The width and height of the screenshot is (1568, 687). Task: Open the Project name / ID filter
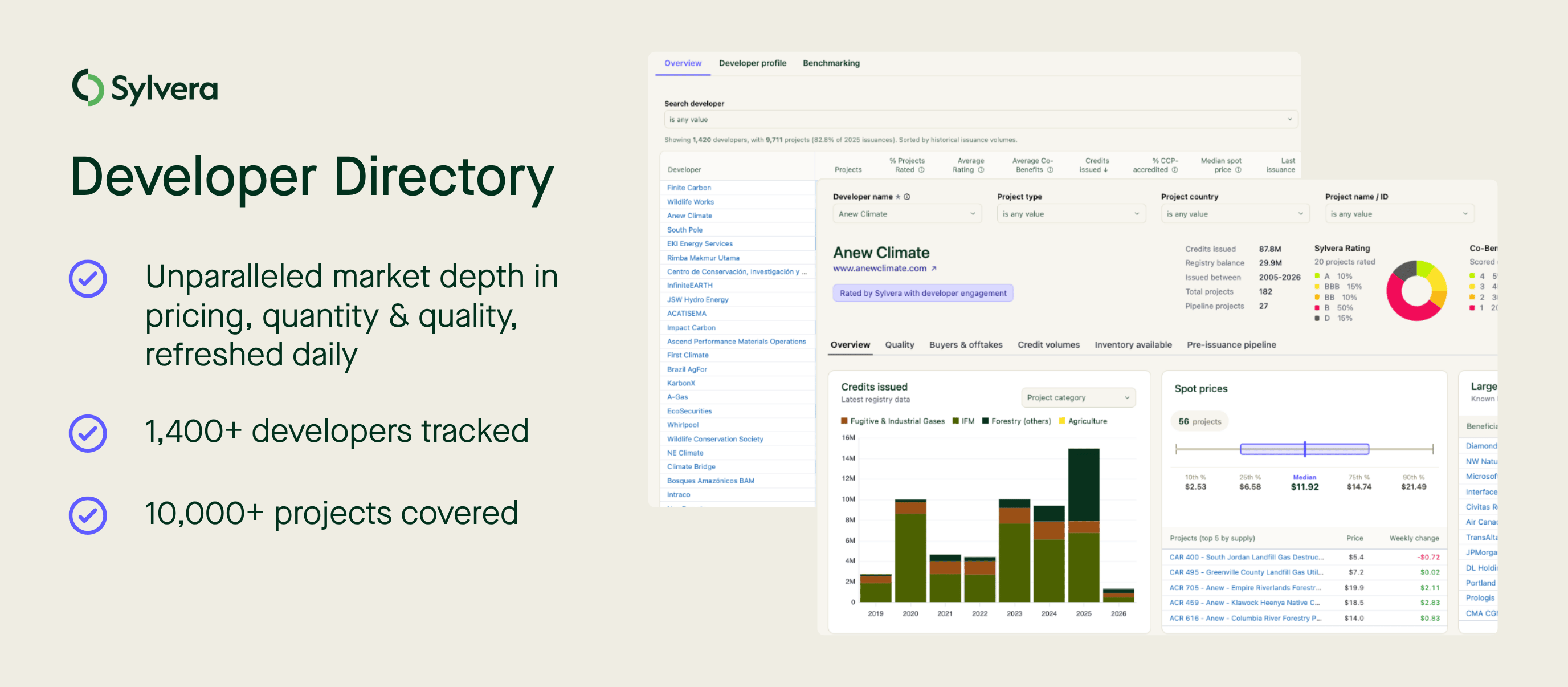point(1399,214)
